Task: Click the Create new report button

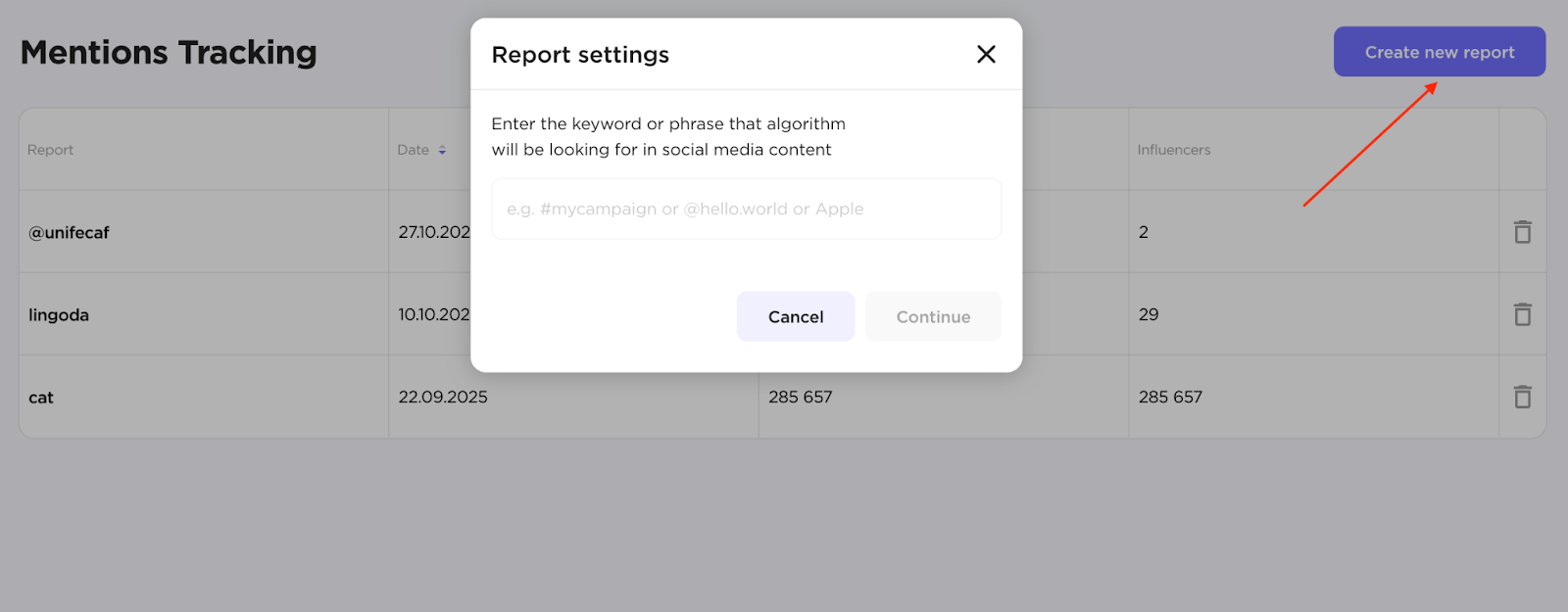Action: [1439, 52]
